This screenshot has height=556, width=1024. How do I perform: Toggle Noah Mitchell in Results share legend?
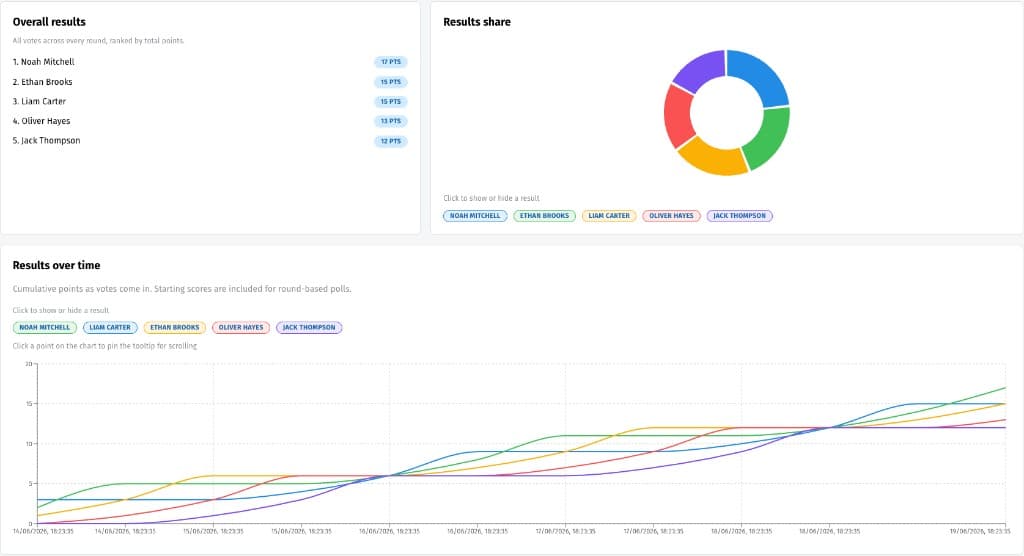475,216
